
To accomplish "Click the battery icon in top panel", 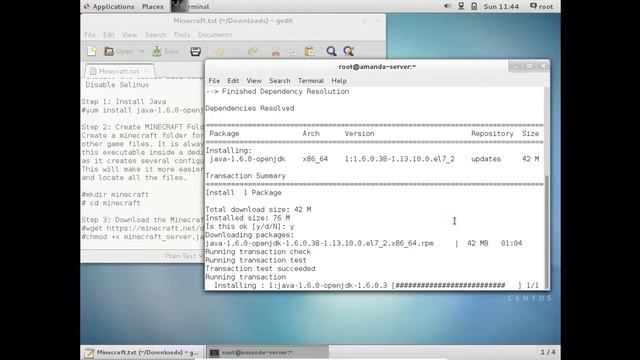I will coord(474,6).
